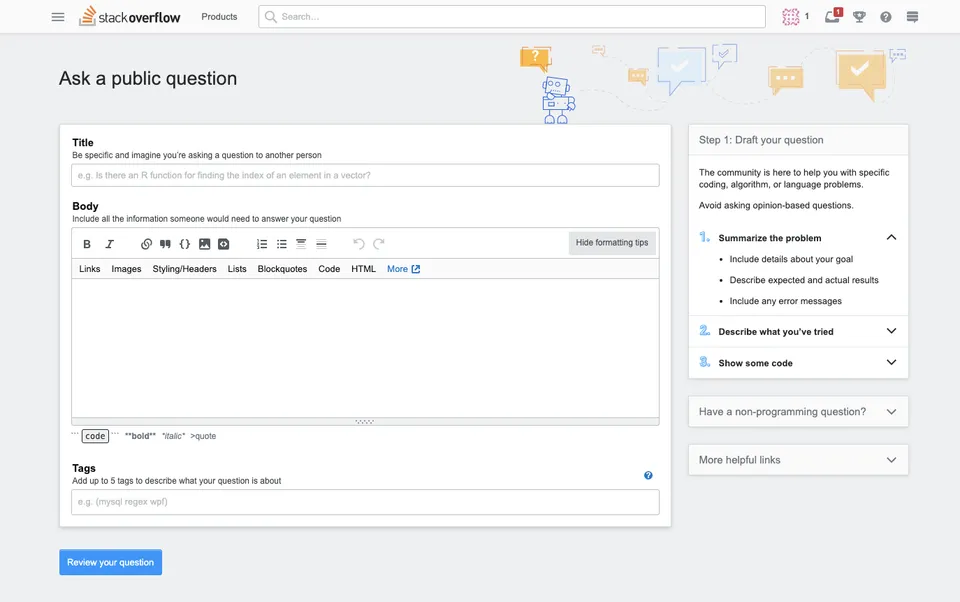Screen dimensions: 960x602
Task: Focus the question Title field
Action: [365, 175]
